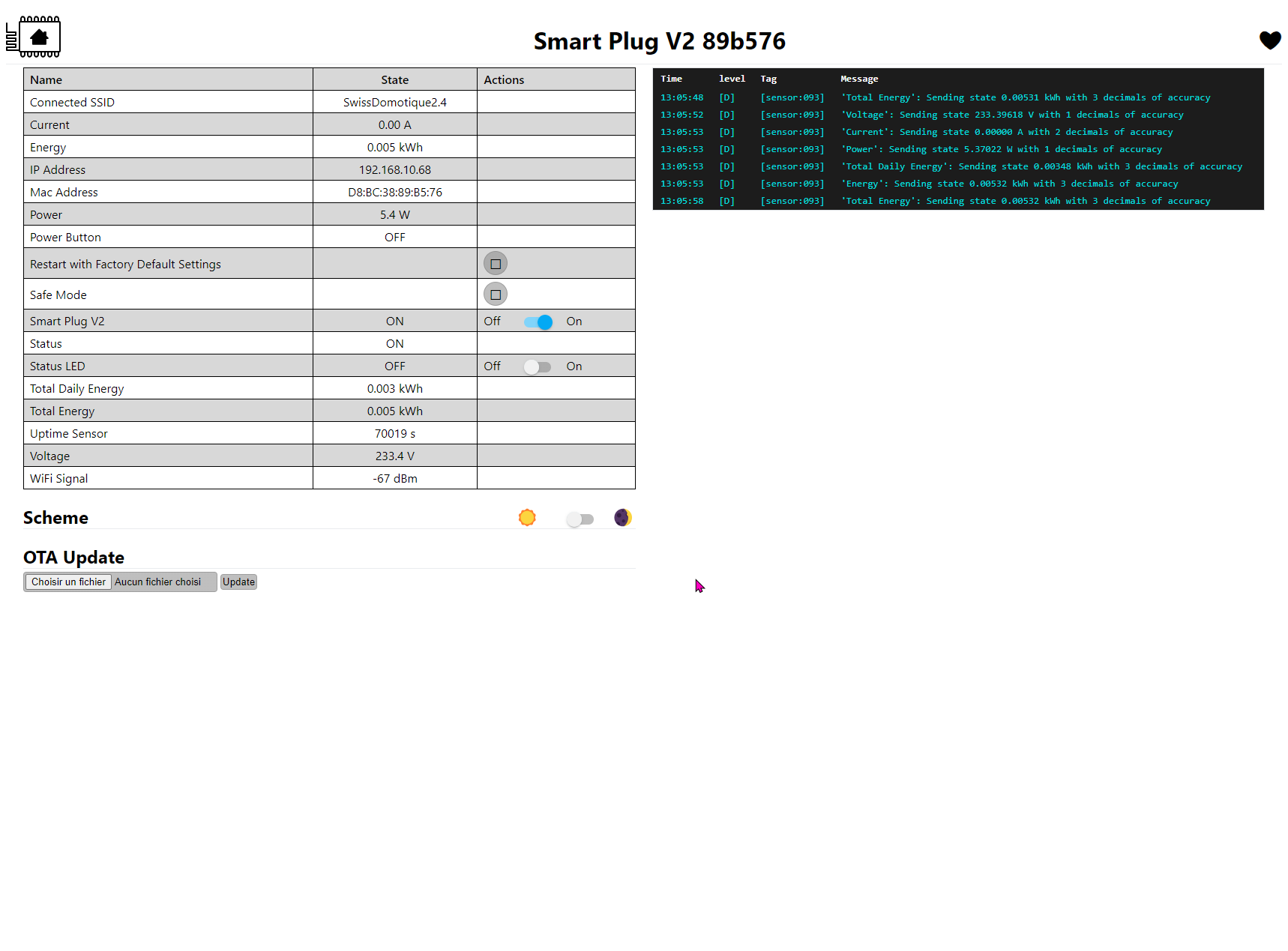Click the Power Button row label
This screenshot has width=1288, height=951.
click(65, 238)
